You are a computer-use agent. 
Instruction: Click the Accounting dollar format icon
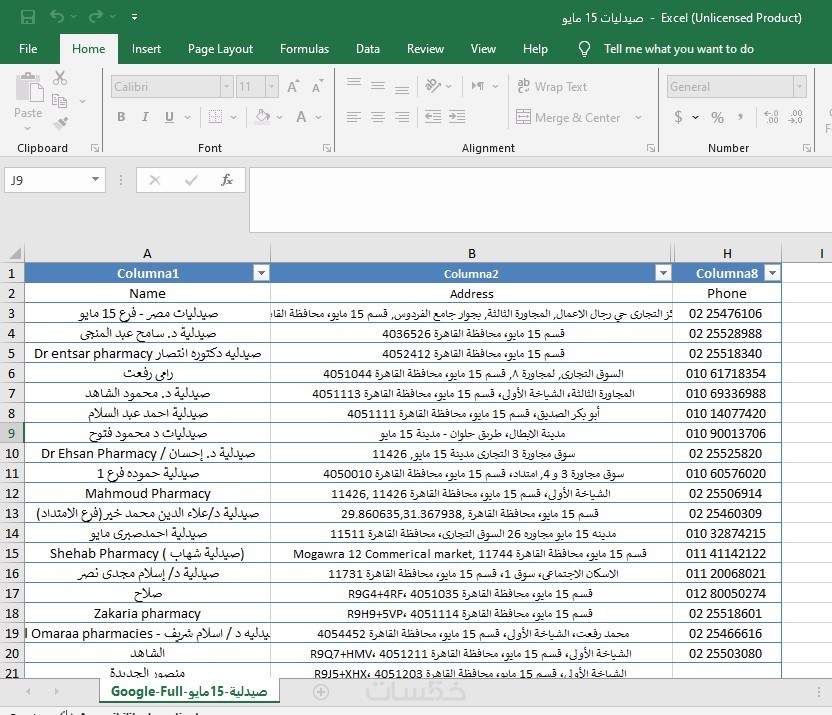[678, 117]
